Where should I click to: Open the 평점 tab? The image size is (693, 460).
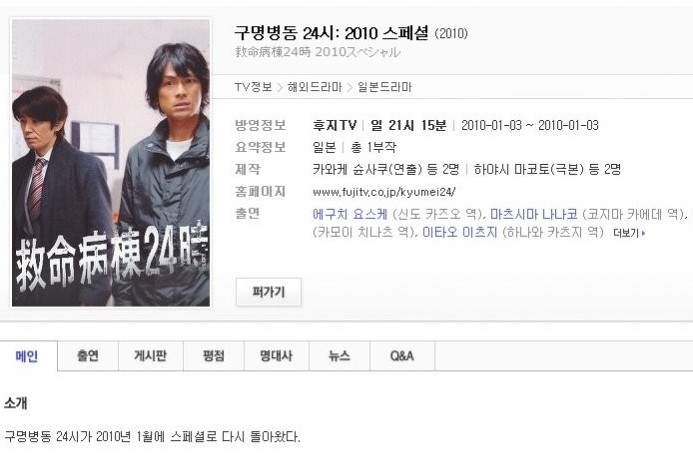(214, 356)
